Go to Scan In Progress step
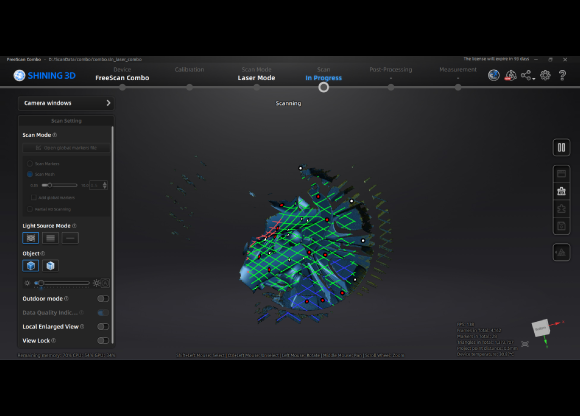The height and width of the screenshot is (416, 580). [x=324, y=74]
